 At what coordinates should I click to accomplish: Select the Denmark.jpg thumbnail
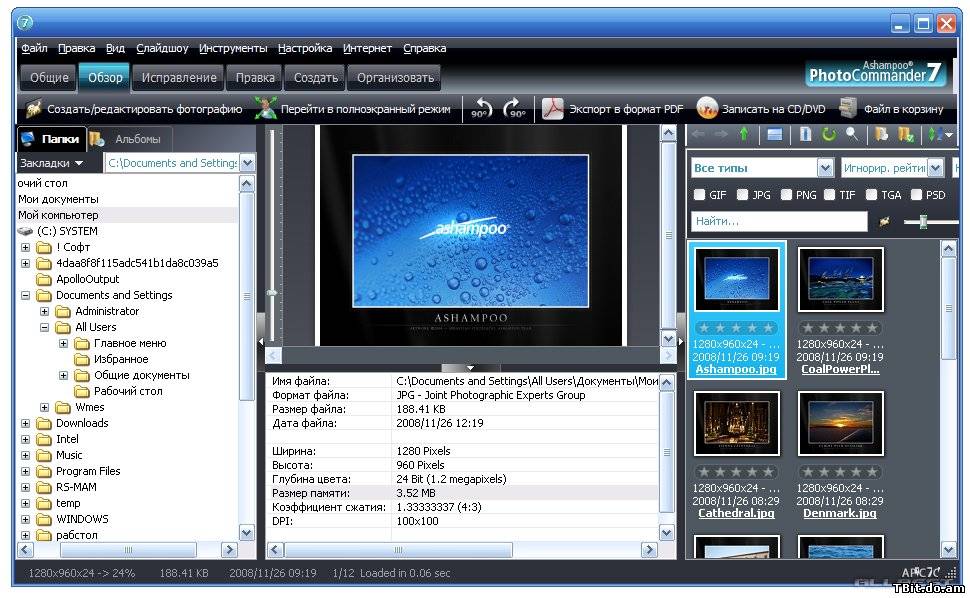pyautogui.click(x=841, y=423)
